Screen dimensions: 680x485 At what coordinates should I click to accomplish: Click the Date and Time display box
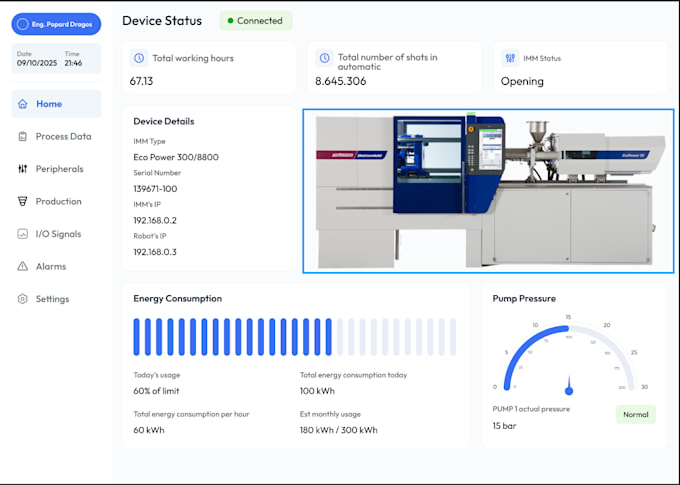coord(56,59)
